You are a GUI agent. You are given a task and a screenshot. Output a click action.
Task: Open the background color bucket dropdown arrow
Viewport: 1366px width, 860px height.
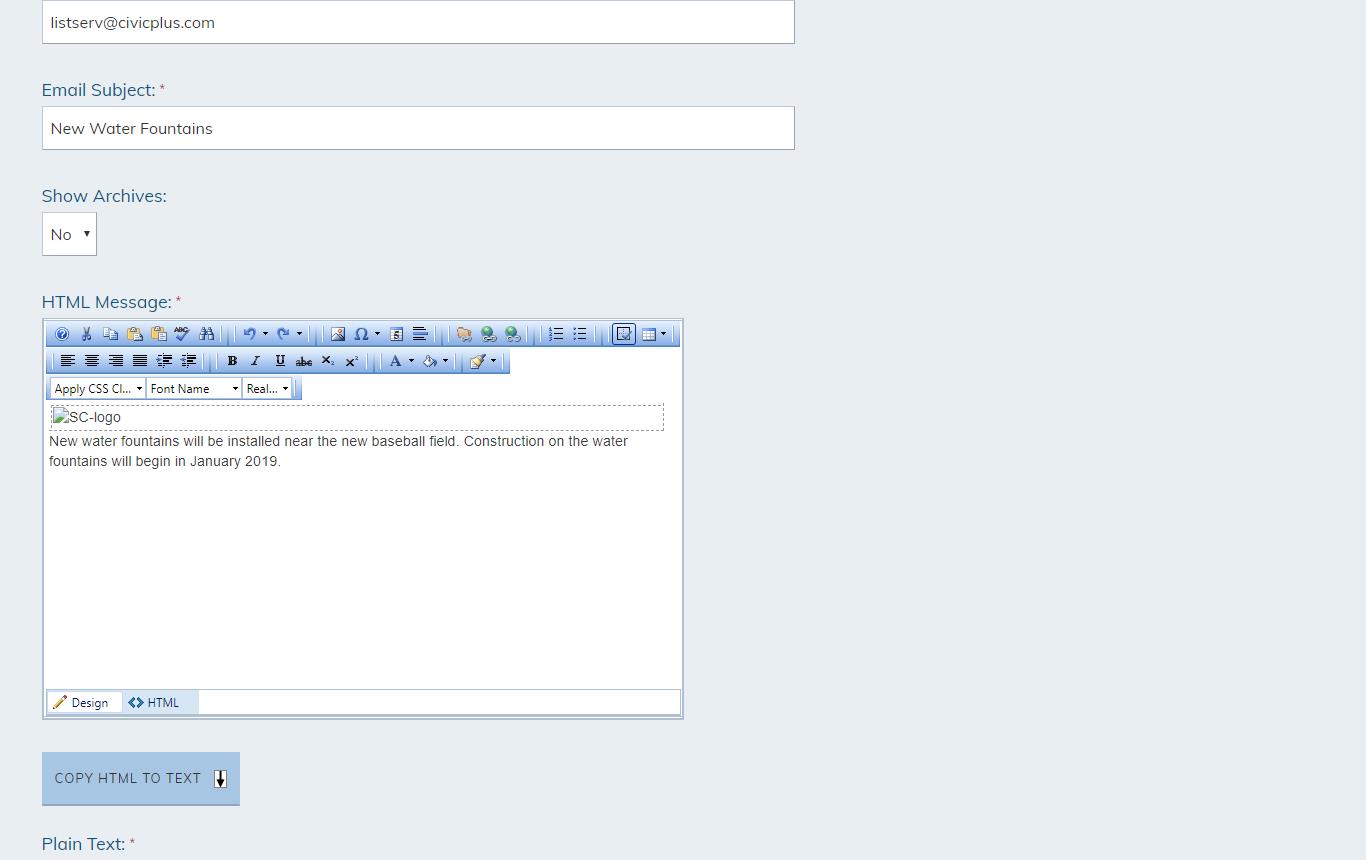(x=445, y=361)
